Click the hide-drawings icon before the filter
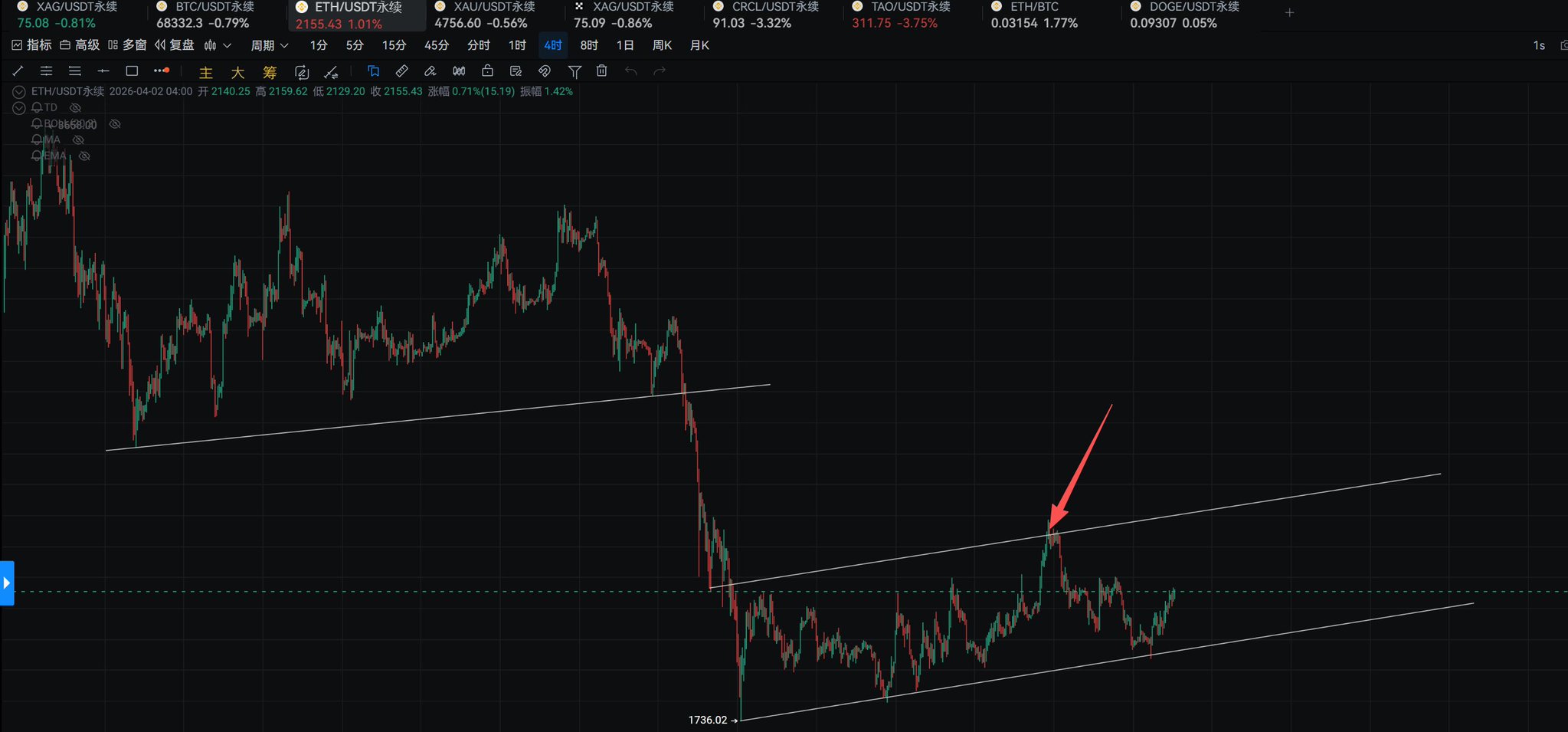Image resolution: width=1568 pixels, height=732 pixels. coord(545,71)
